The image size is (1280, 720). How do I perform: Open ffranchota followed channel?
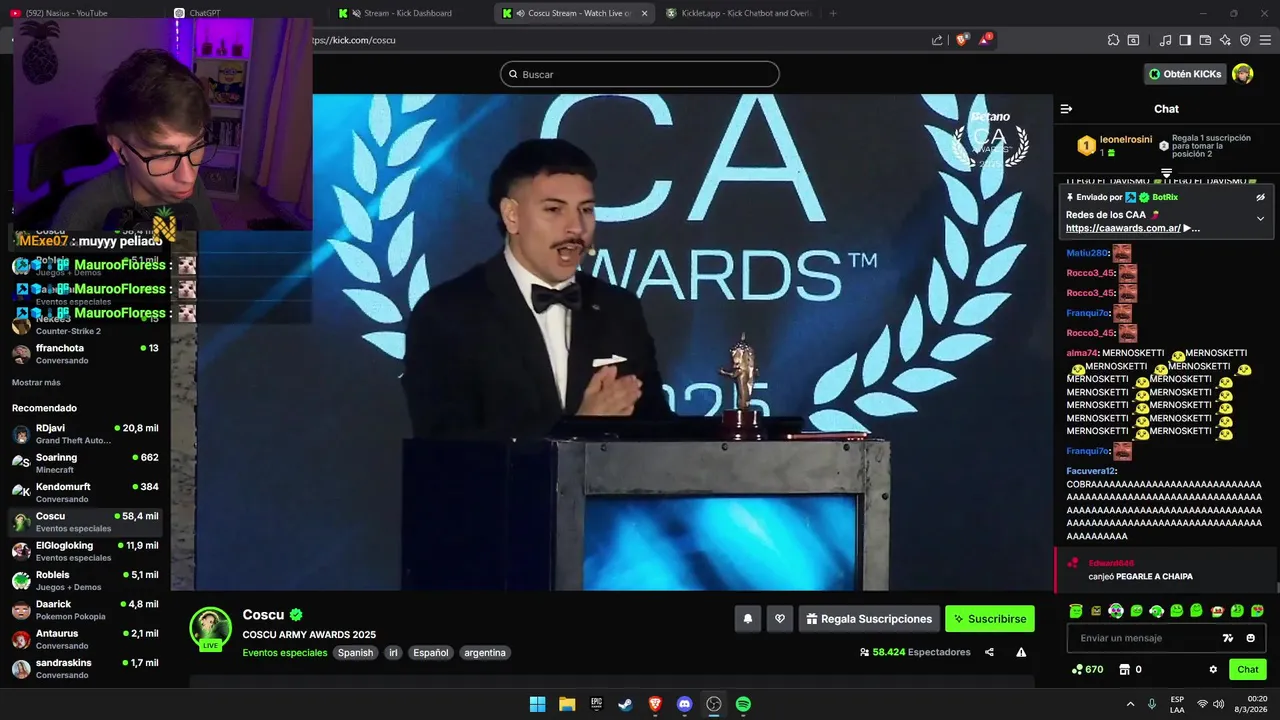point(85,354)
